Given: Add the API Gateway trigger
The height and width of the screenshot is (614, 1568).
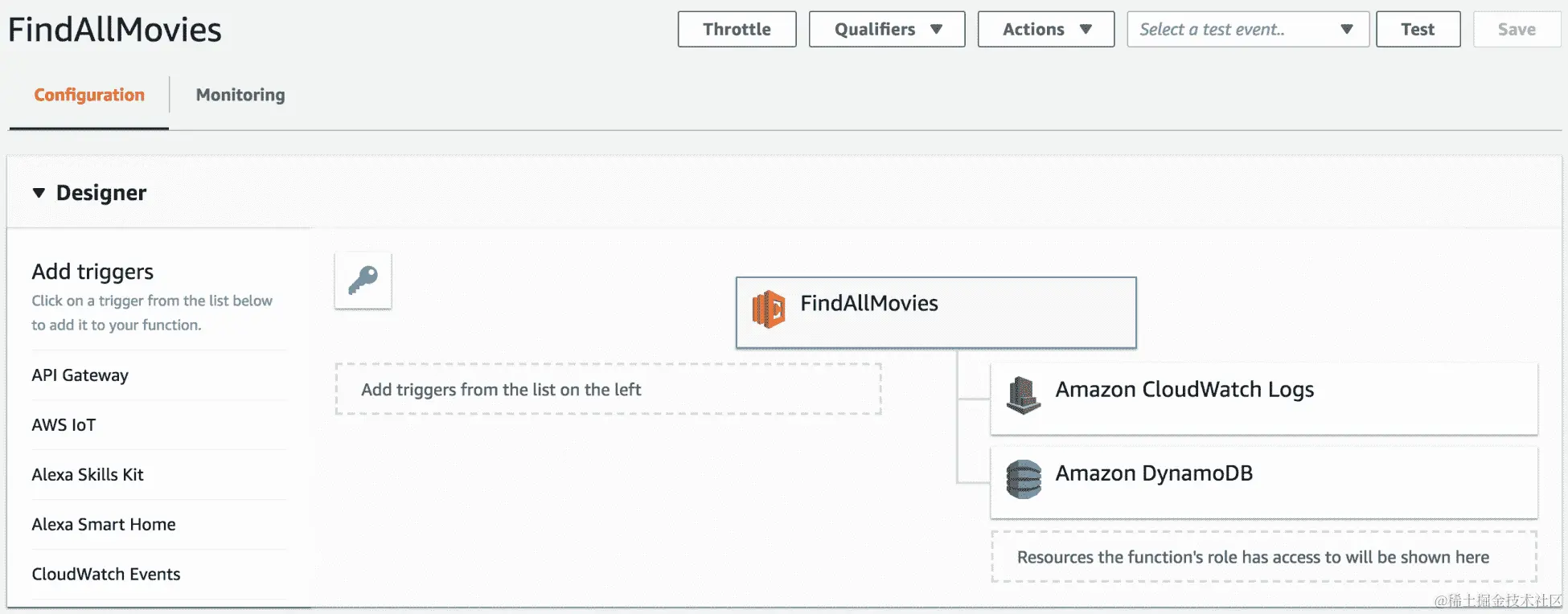Looking at the screenshot, I should click(x=80, y=375).
